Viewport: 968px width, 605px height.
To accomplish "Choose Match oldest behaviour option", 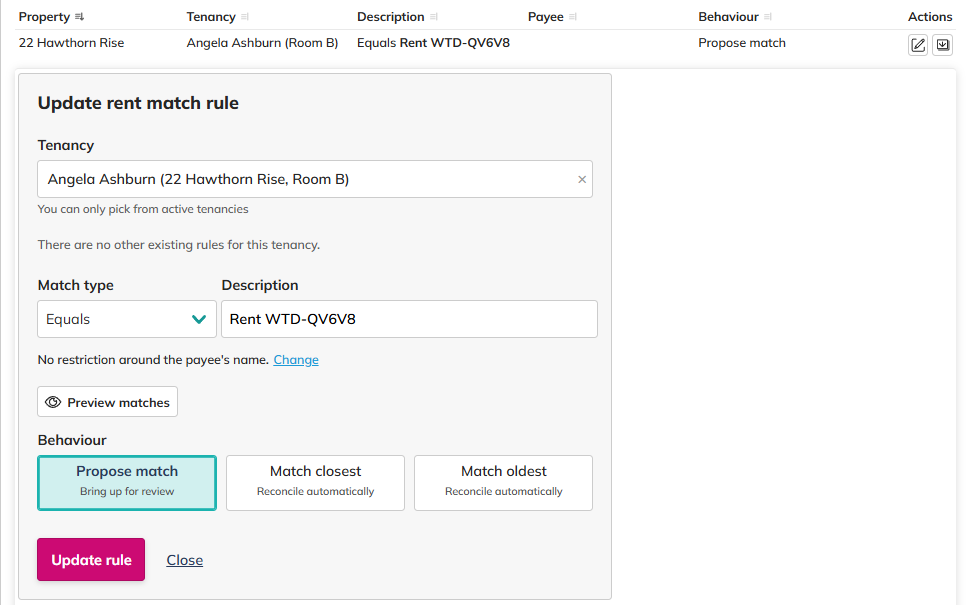I will (x=503, y=483).
